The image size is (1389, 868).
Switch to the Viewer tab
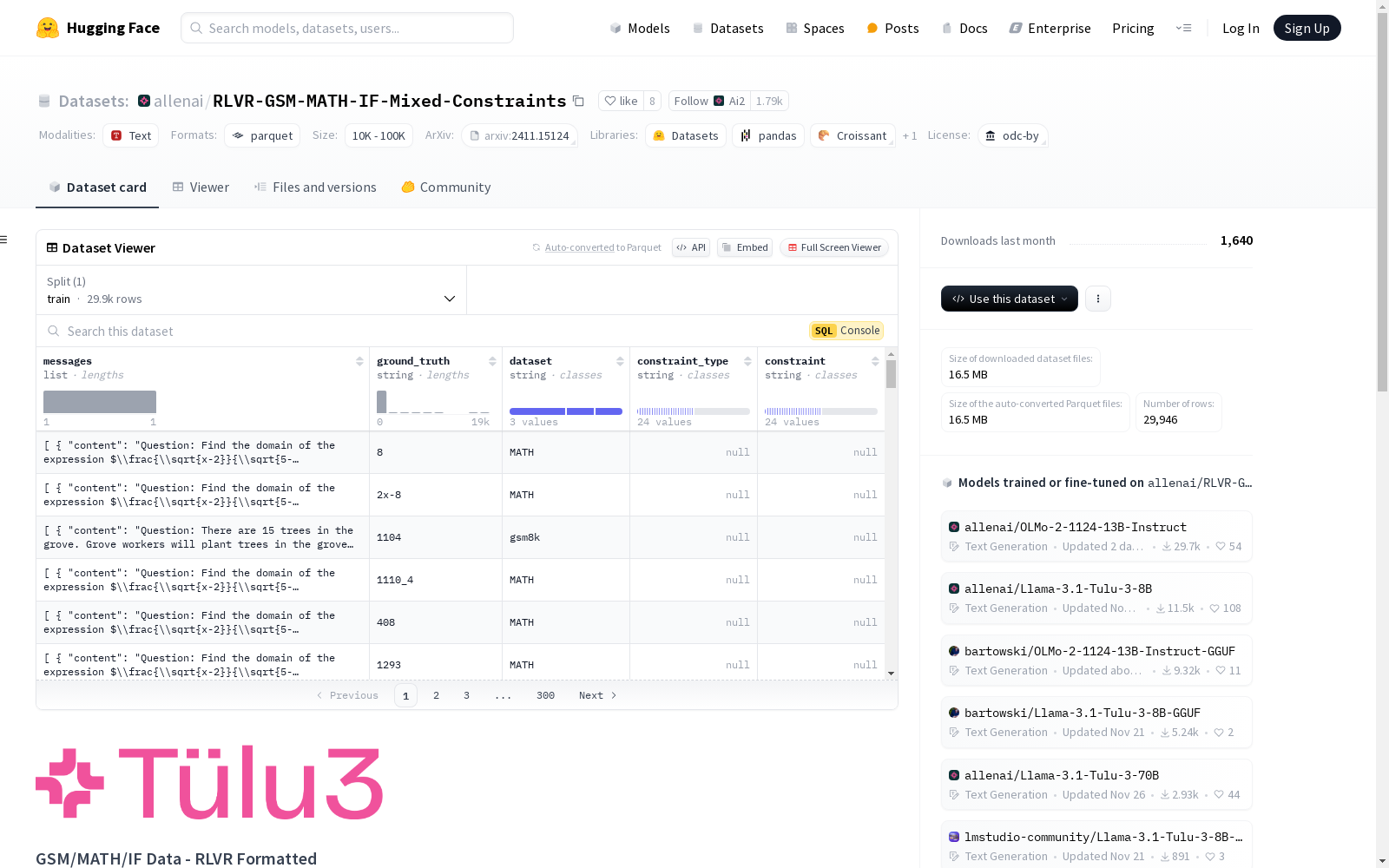pyautogui.click(x=201, y=187)
